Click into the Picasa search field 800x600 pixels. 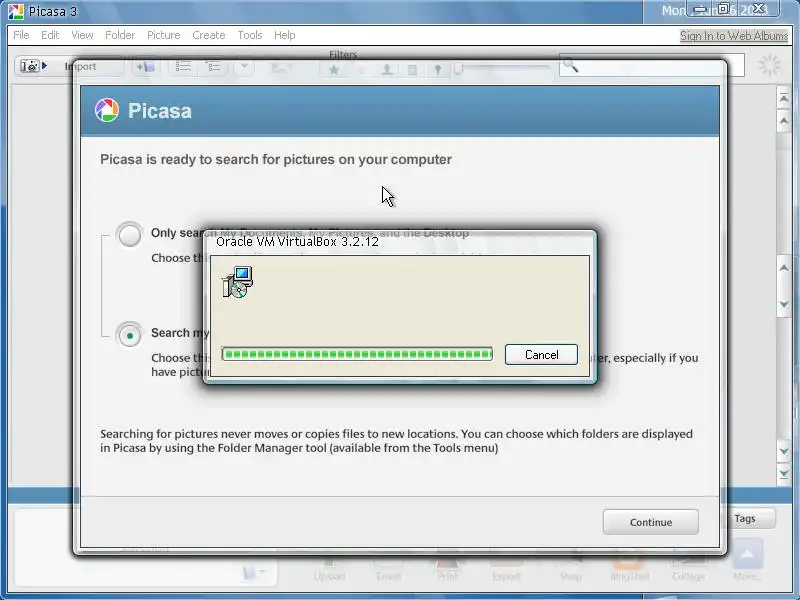coord(652,65)
